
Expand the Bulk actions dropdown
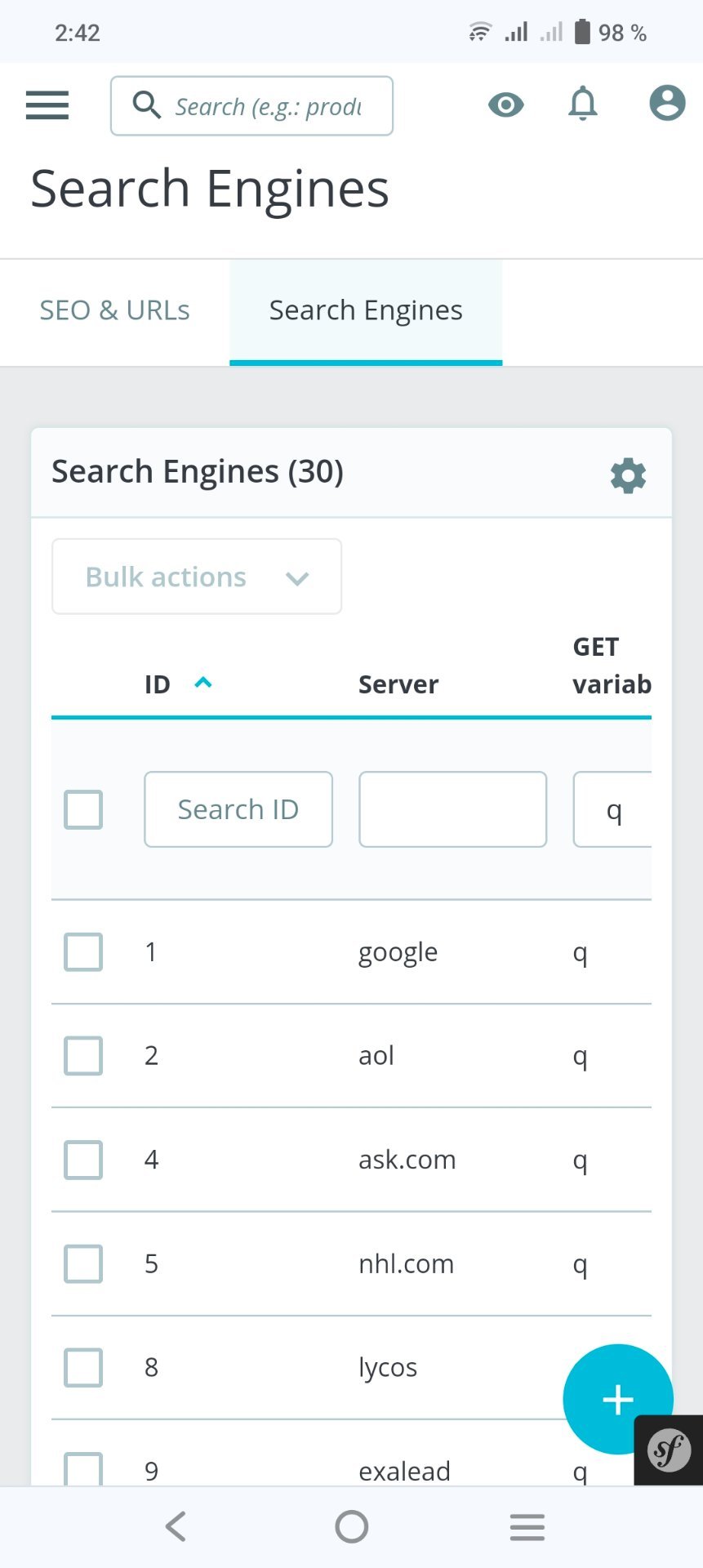(x=197, y=577)
